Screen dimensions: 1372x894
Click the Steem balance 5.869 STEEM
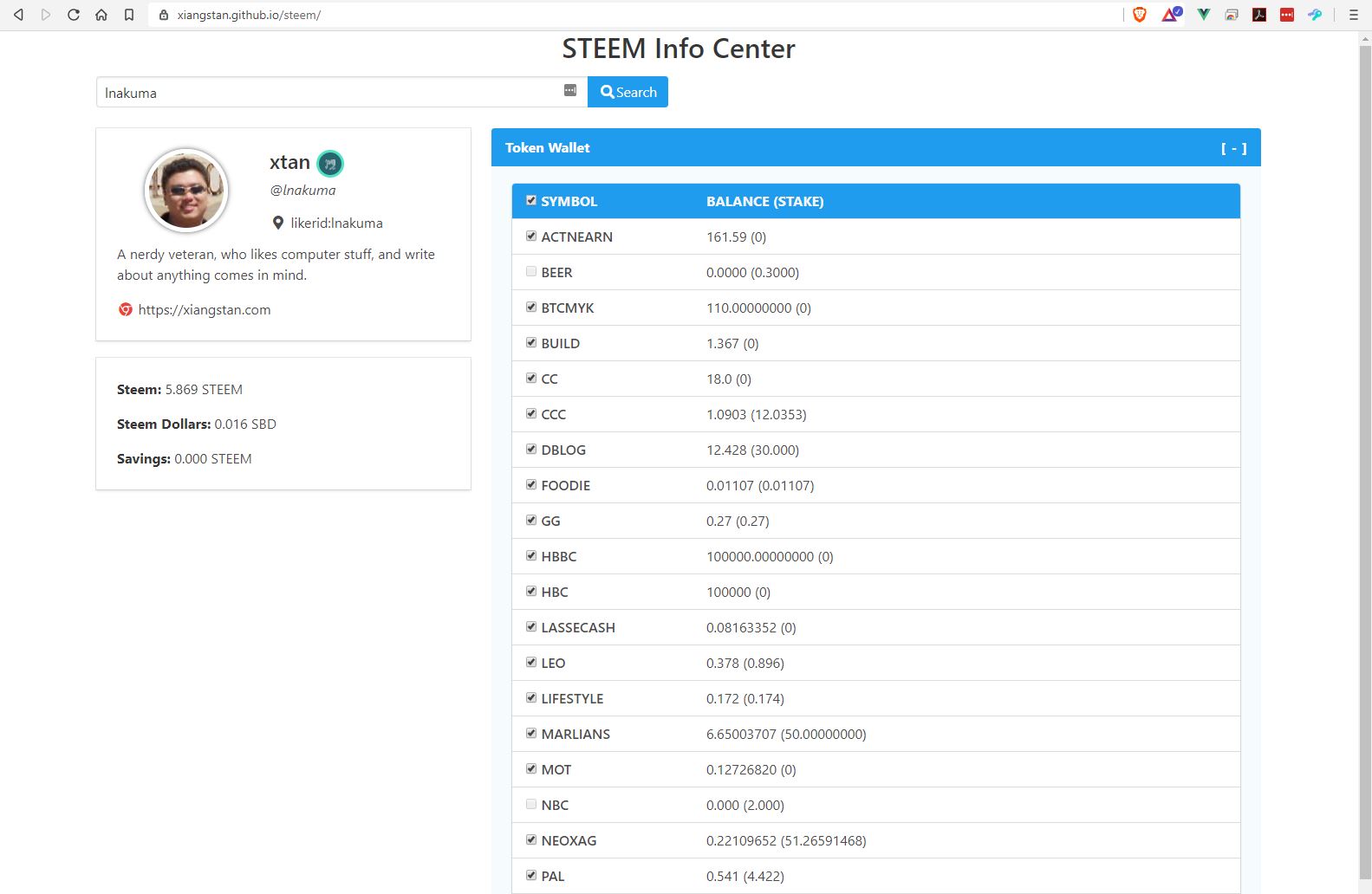[204, 390]
